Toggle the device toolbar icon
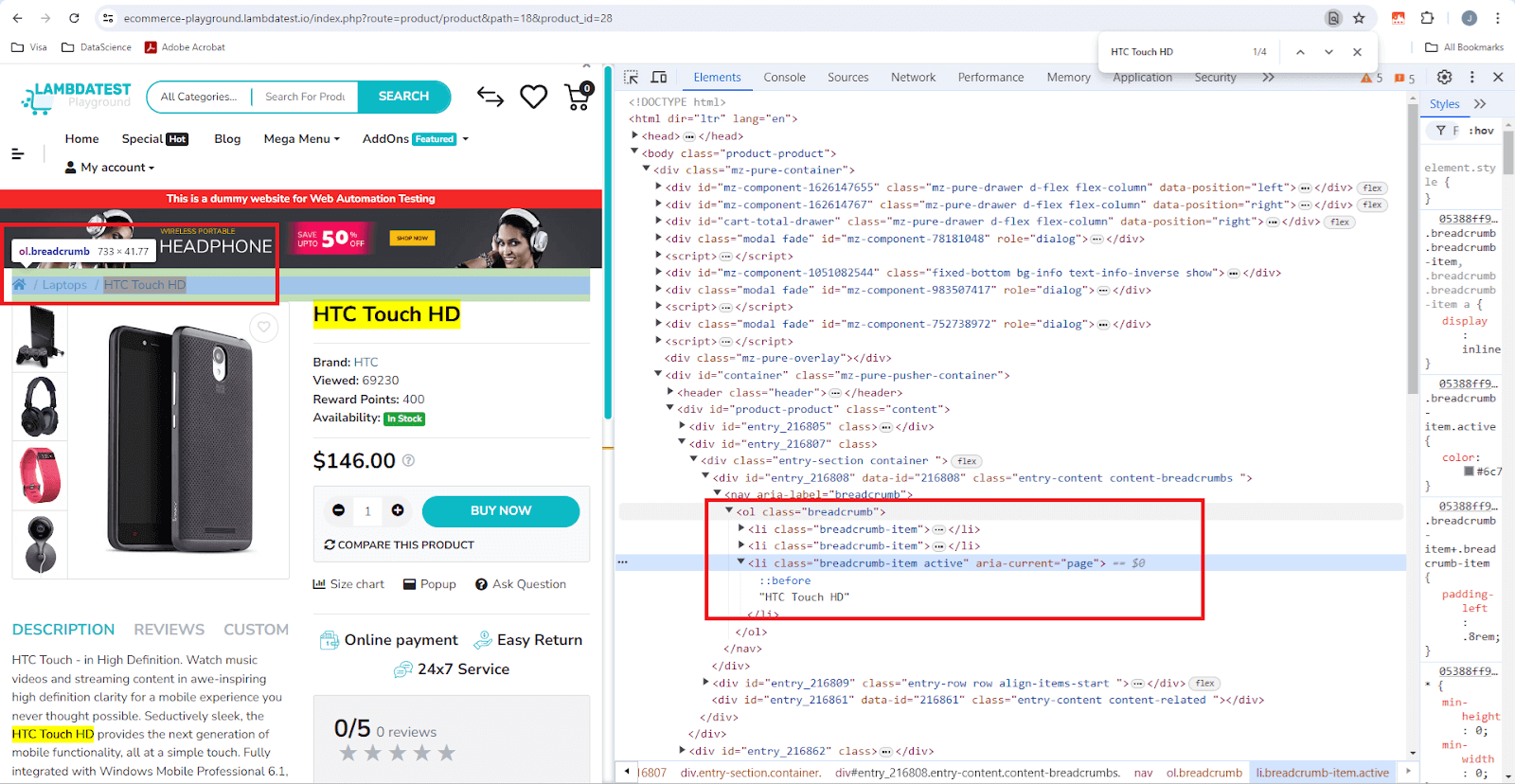 click(x=659, y=78)
